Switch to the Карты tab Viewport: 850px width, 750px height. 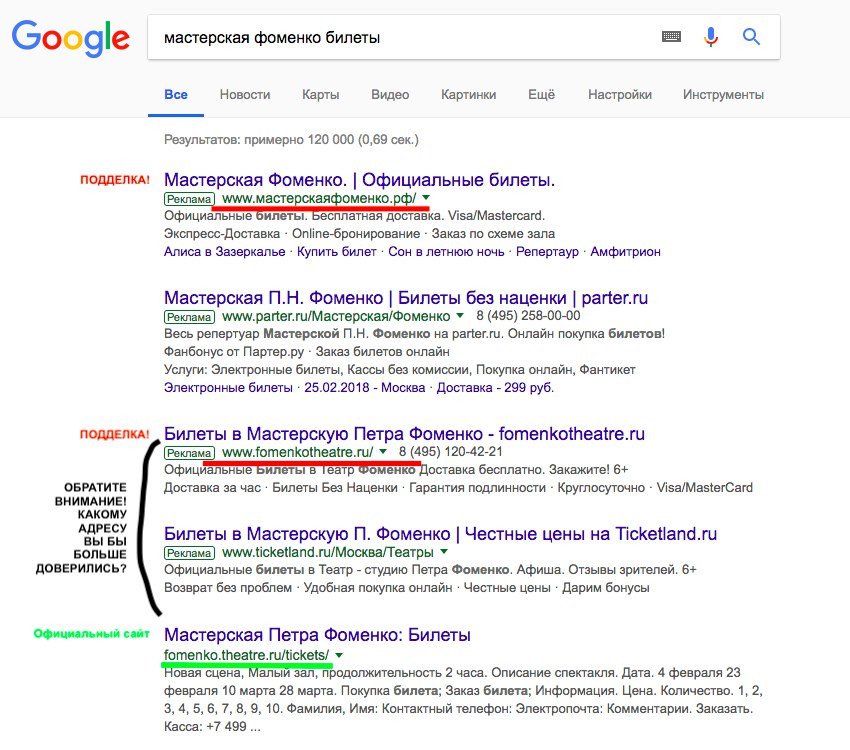[x=320, y=94]
